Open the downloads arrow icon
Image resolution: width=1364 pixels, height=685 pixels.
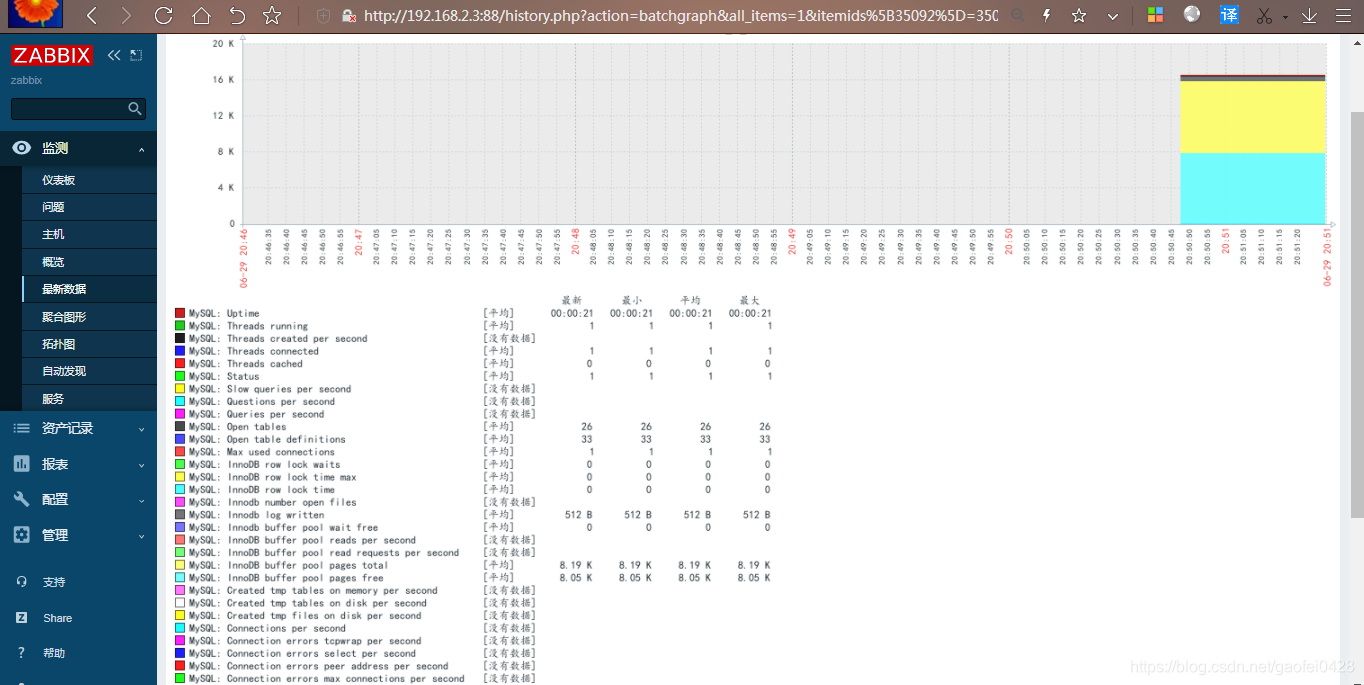point(1308,15)
